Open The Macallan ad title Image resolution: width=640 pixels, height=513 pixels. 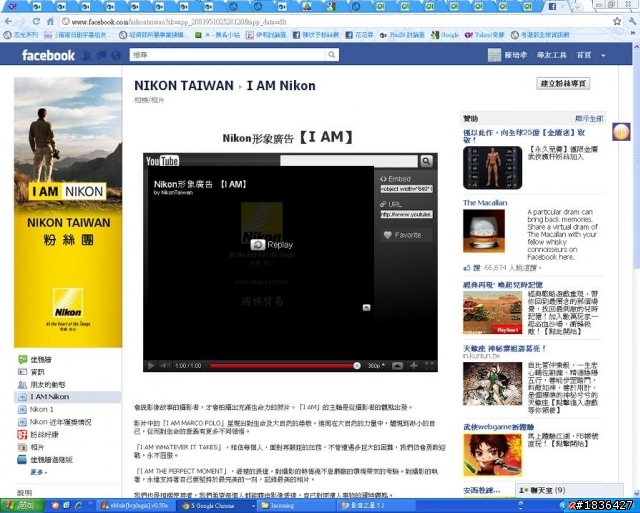click(x=485, y=203)
